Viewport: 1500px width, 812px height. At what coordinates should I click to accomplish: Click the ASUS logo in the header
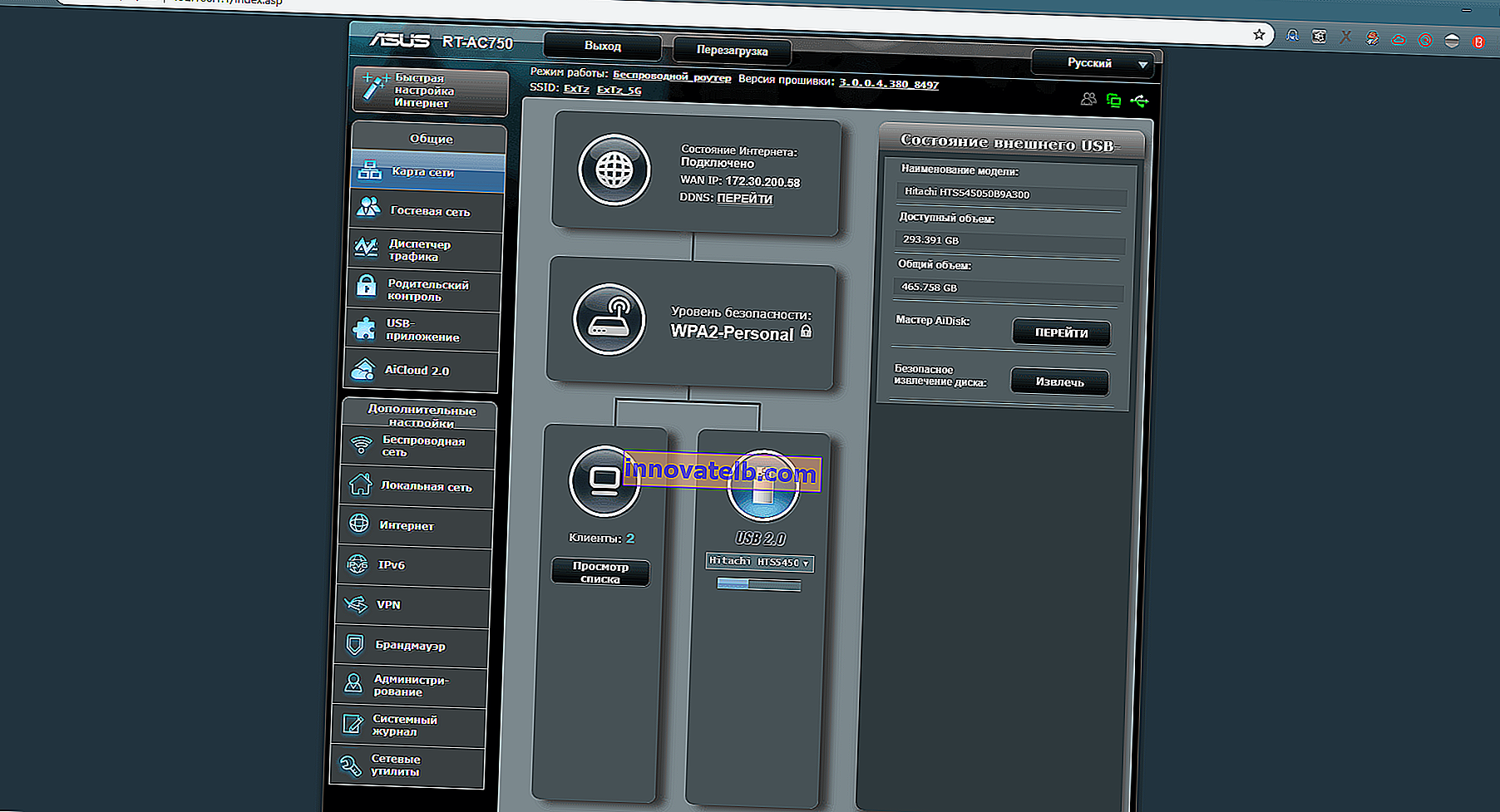[399, 40]
